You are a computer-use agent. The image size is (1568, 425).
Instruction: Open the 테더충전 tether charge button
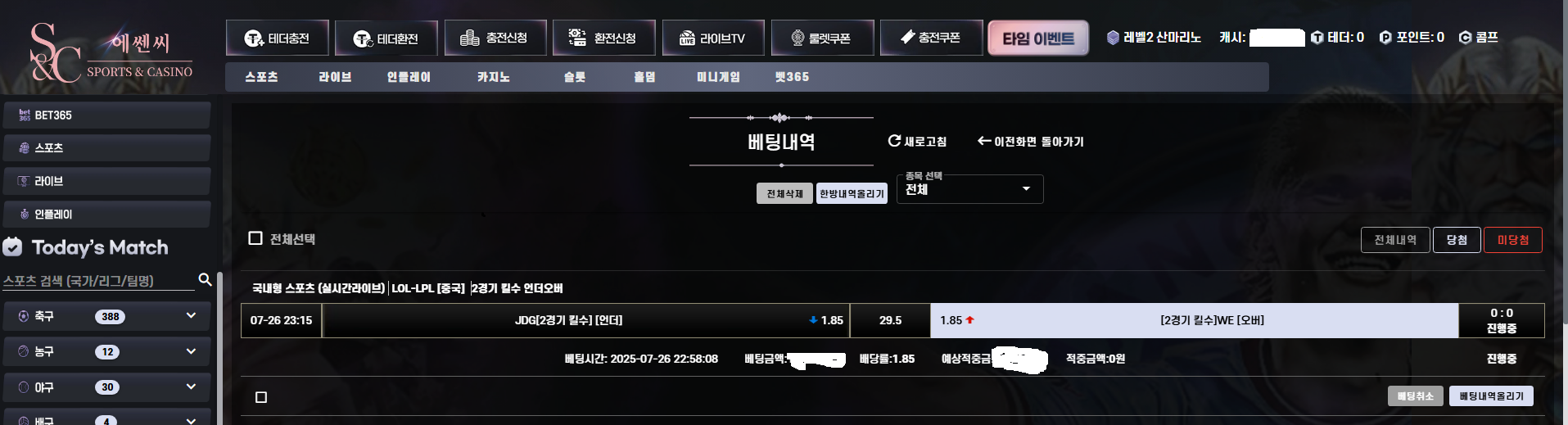click(x=278, y=38)
